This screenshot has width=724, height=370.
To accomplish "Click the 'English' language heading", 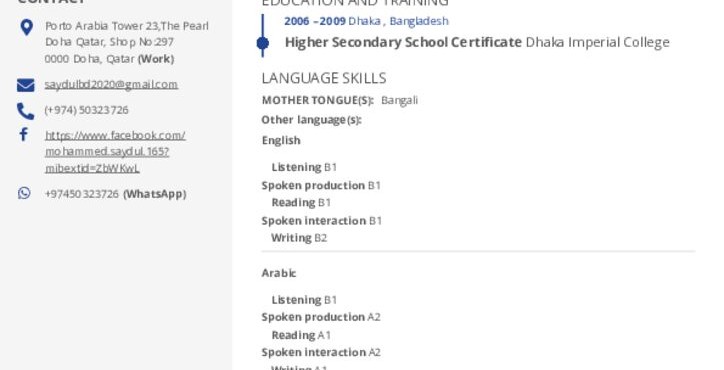I will [281, 140].
